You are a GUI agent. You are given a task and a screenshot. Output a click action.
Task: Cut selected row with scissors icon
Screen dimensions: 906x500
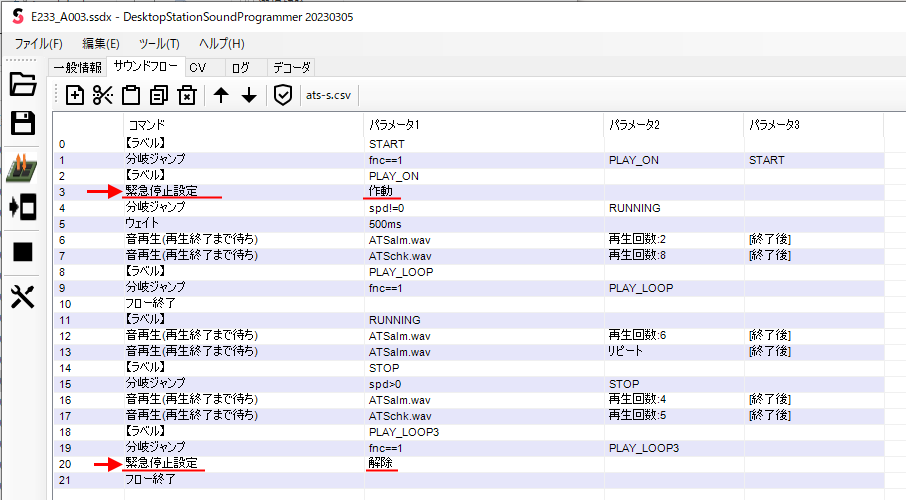103,95
